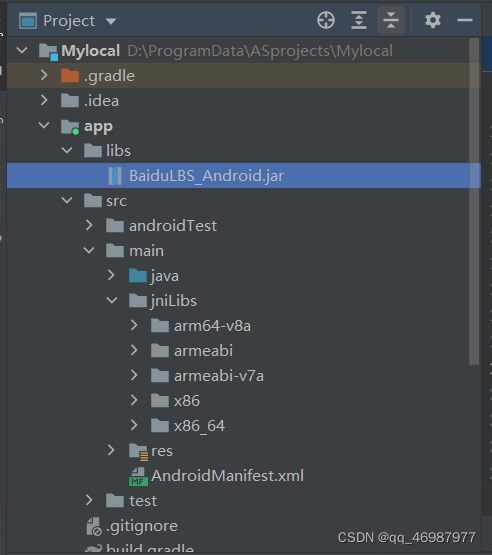Click the armeabi folder icon
Image resolution: width=492 pixels, height=555 pixels.
tap(160, 351)
